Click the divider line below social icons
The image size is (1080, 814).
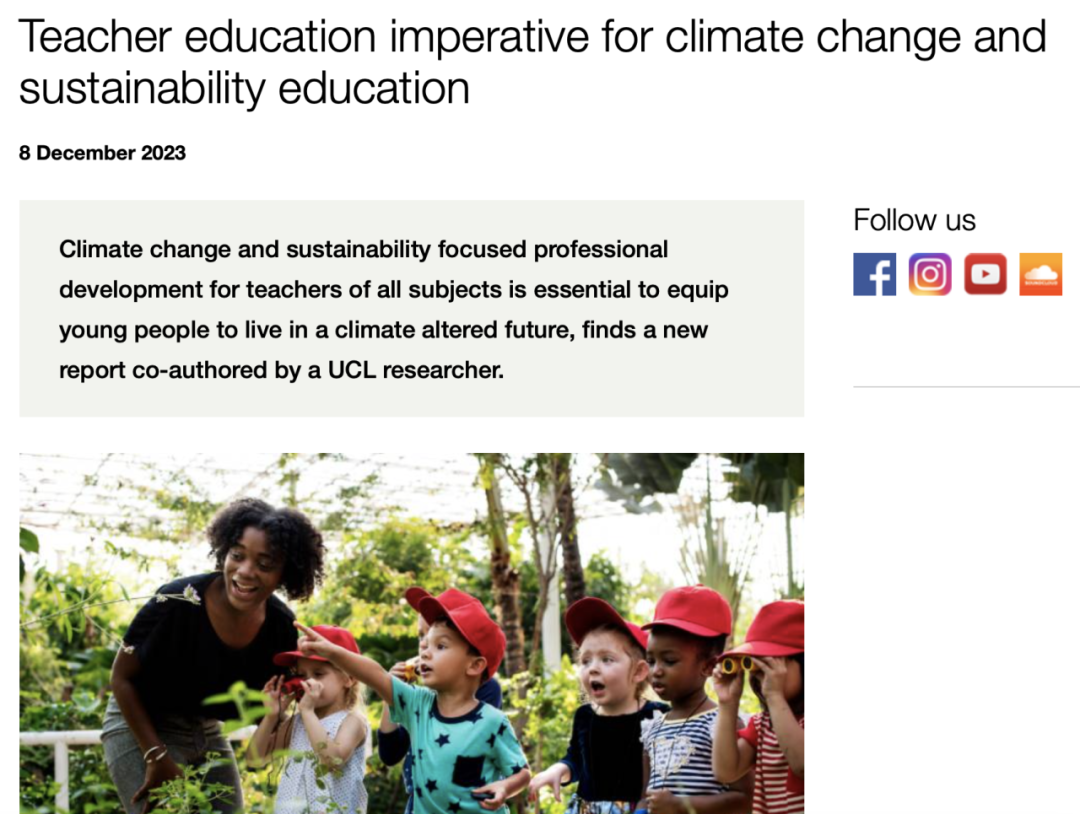click(x=966, y=386)
